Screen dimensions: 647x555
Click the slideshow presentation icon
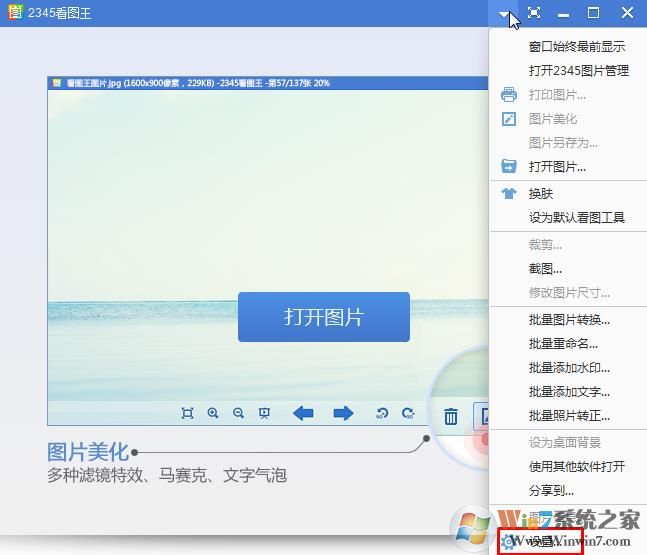pyautogui.click(x=264, y=413)
